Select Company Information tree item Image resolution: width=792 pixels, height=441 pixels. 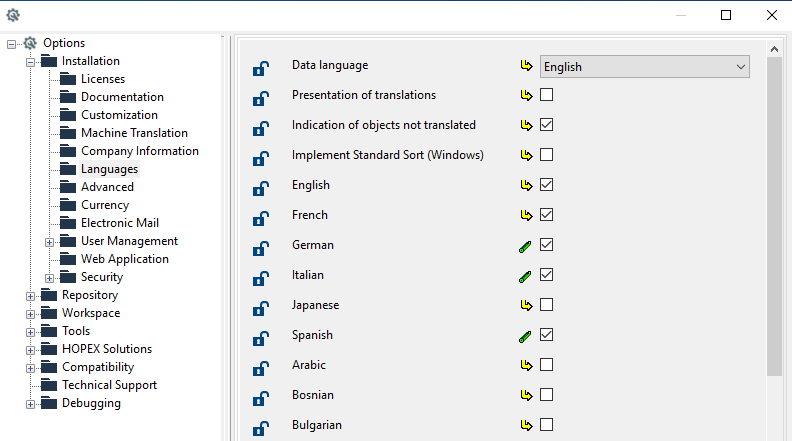[140, 151]
